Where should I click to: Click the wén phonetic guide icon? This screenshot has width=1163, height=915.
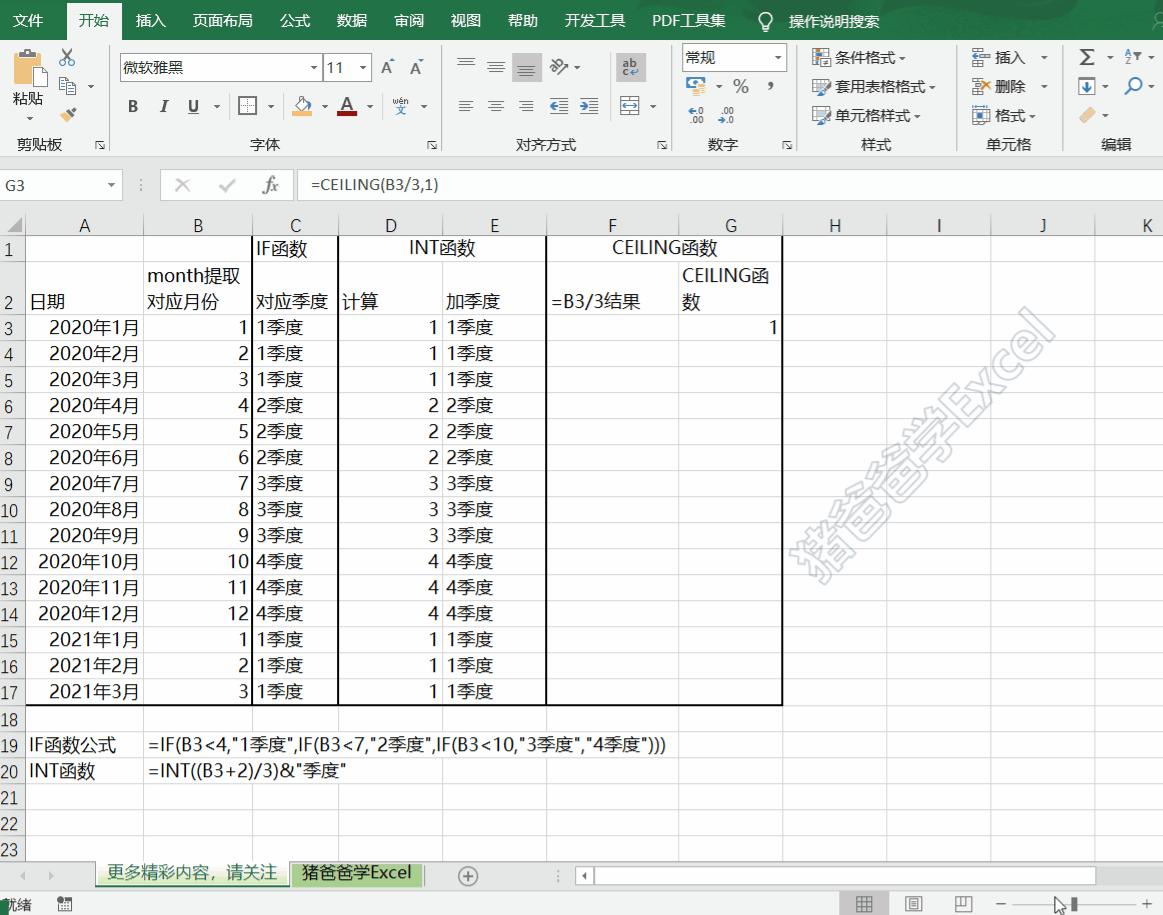(x=401, y=106)
